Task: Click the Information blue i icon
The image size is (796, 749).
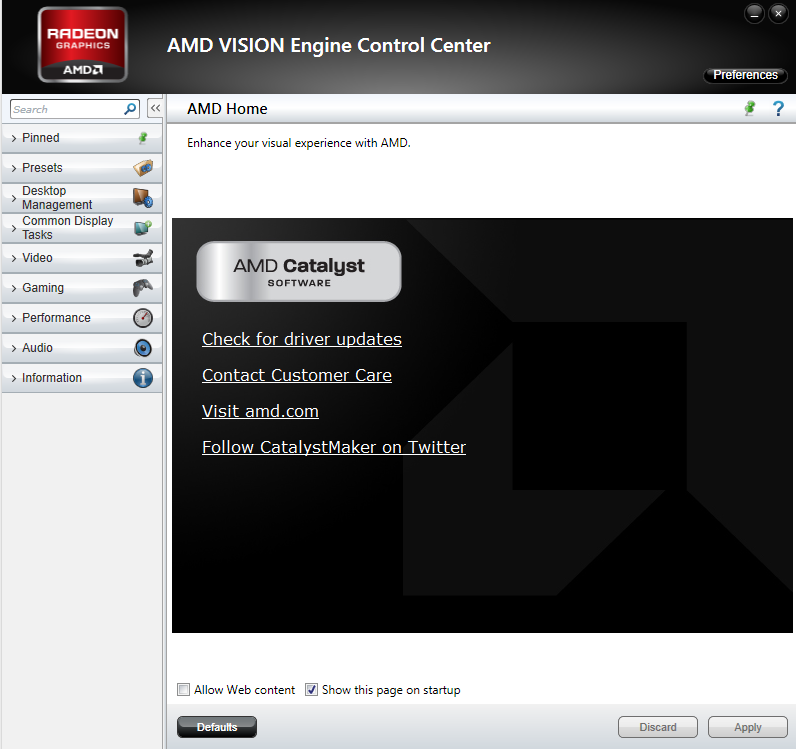Action: click(143, 378)
